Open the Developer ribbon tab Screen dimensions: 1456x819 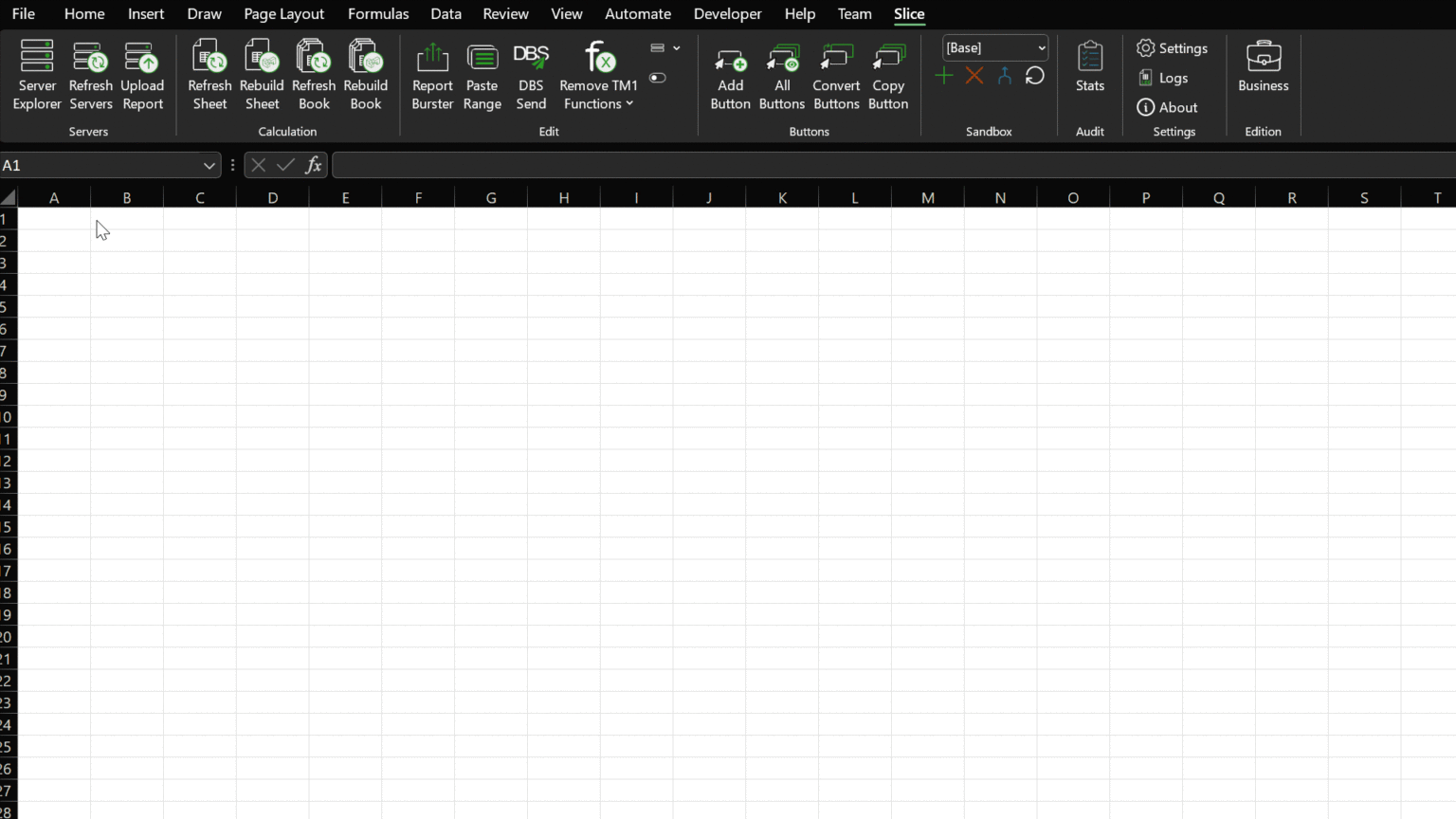pos(727,13)
